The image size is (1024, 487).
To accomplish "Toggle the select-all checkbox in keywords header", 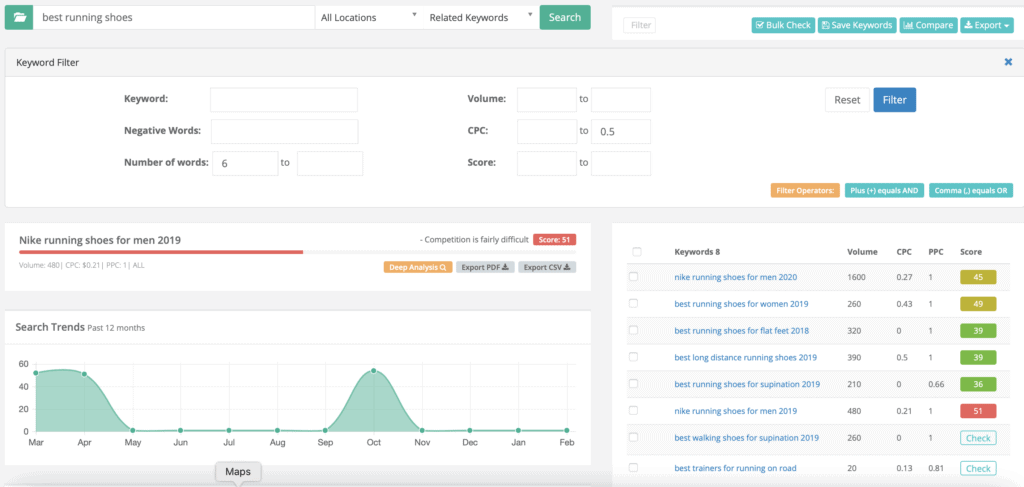I will coord(637,252).
